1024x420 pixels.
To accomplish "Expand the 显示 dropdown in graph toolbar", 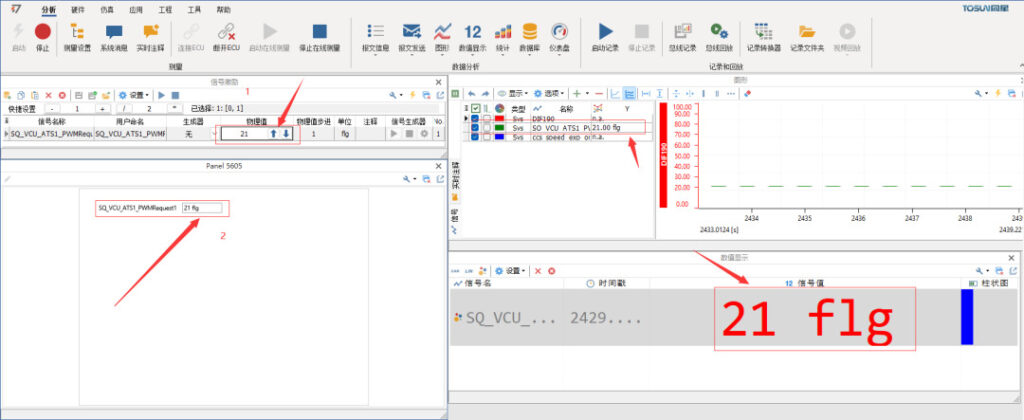I will [515, 93].
